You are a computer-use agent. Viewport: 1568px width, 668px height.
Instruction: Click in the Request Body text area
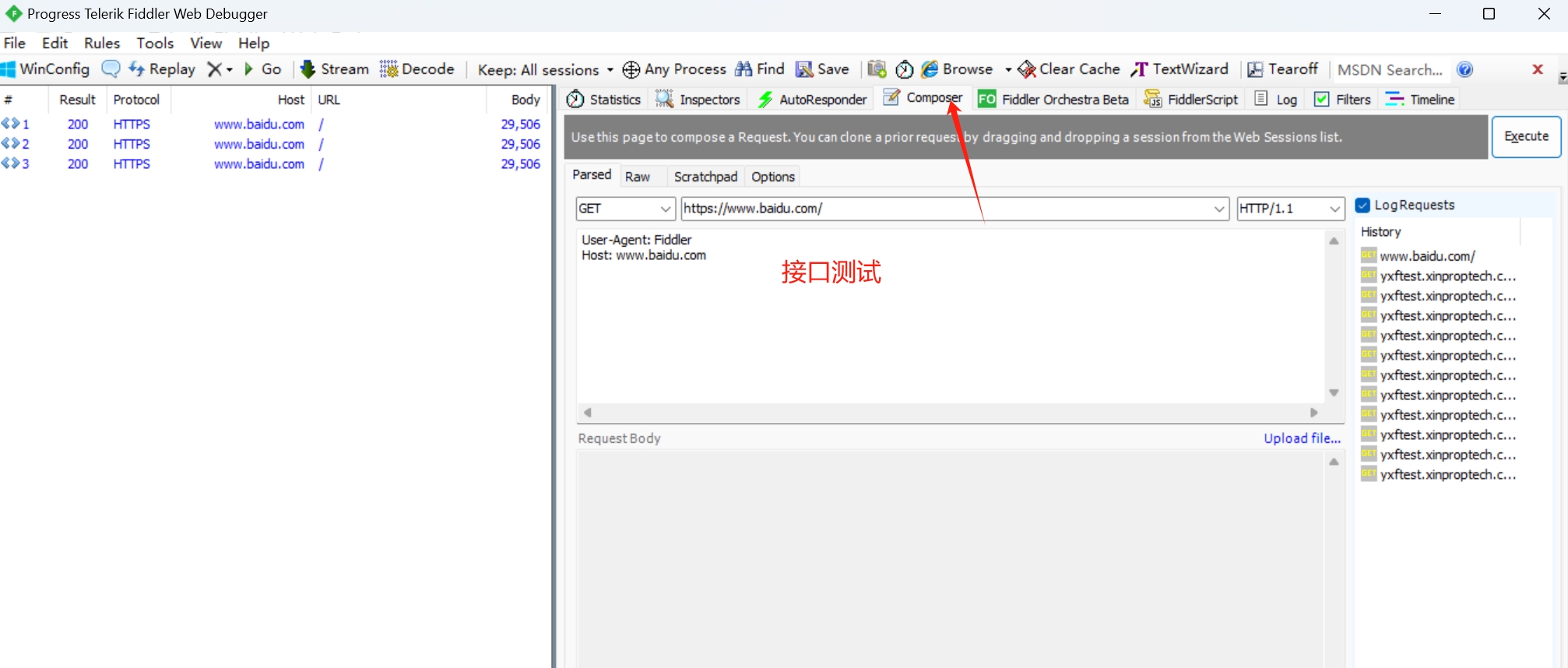pos(950,559)
